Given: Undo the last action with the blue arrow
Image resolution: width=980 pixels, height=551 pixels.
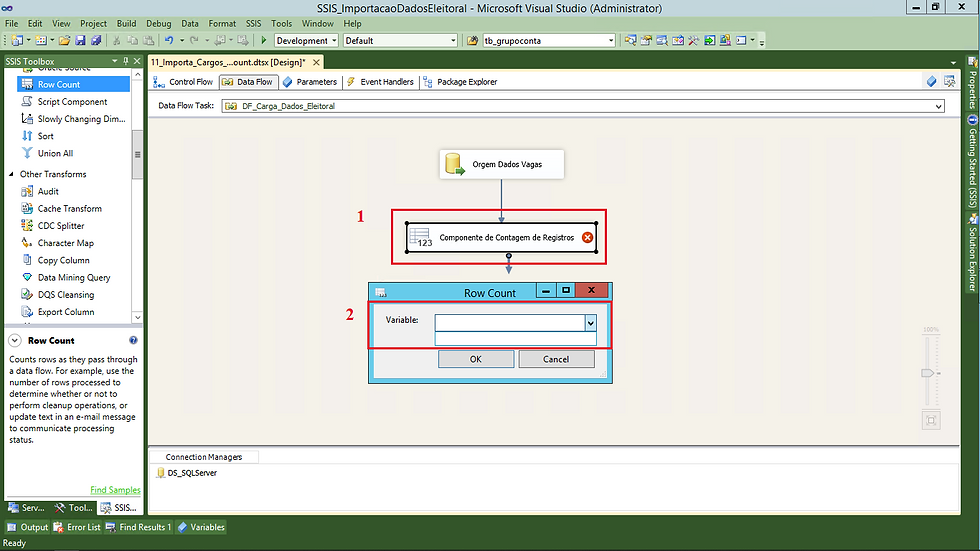Looking at the screenshot, I should point(169,41).
